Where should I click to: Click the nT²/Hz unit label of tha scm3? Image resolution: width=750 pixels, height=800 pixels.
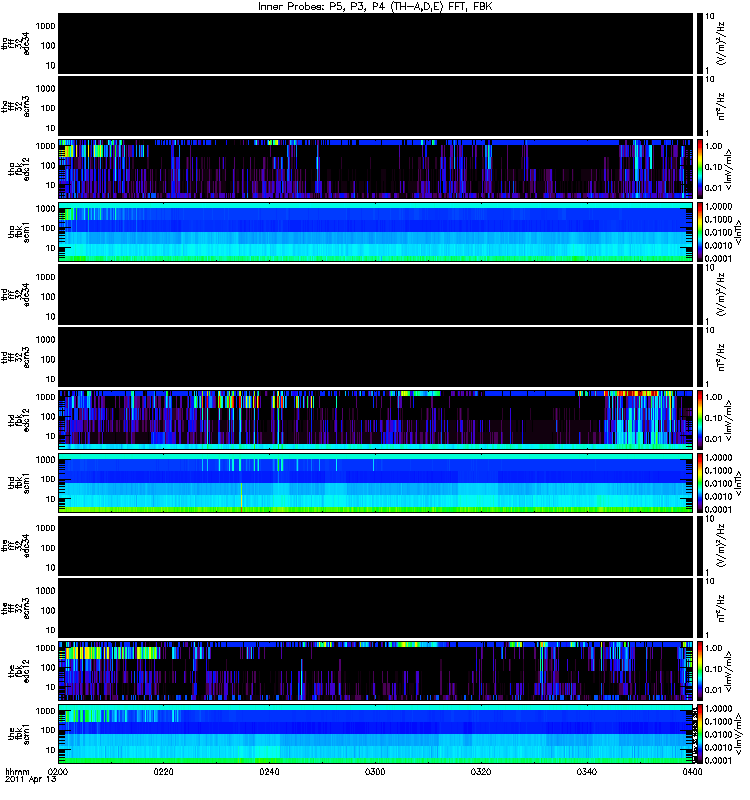pyautogui.click(x=721, y=107)
